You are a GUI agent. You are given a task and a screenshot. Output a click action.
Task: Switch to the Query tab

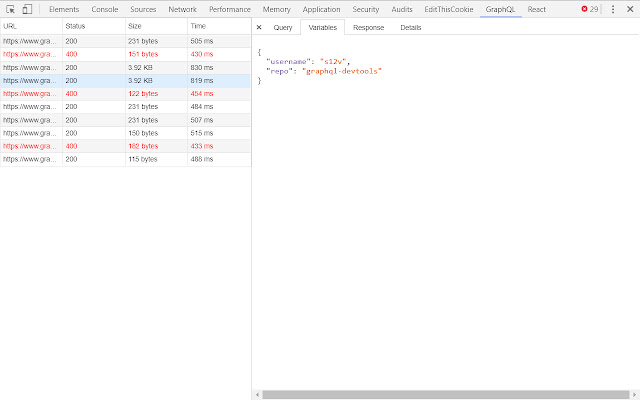click(282, 27)
